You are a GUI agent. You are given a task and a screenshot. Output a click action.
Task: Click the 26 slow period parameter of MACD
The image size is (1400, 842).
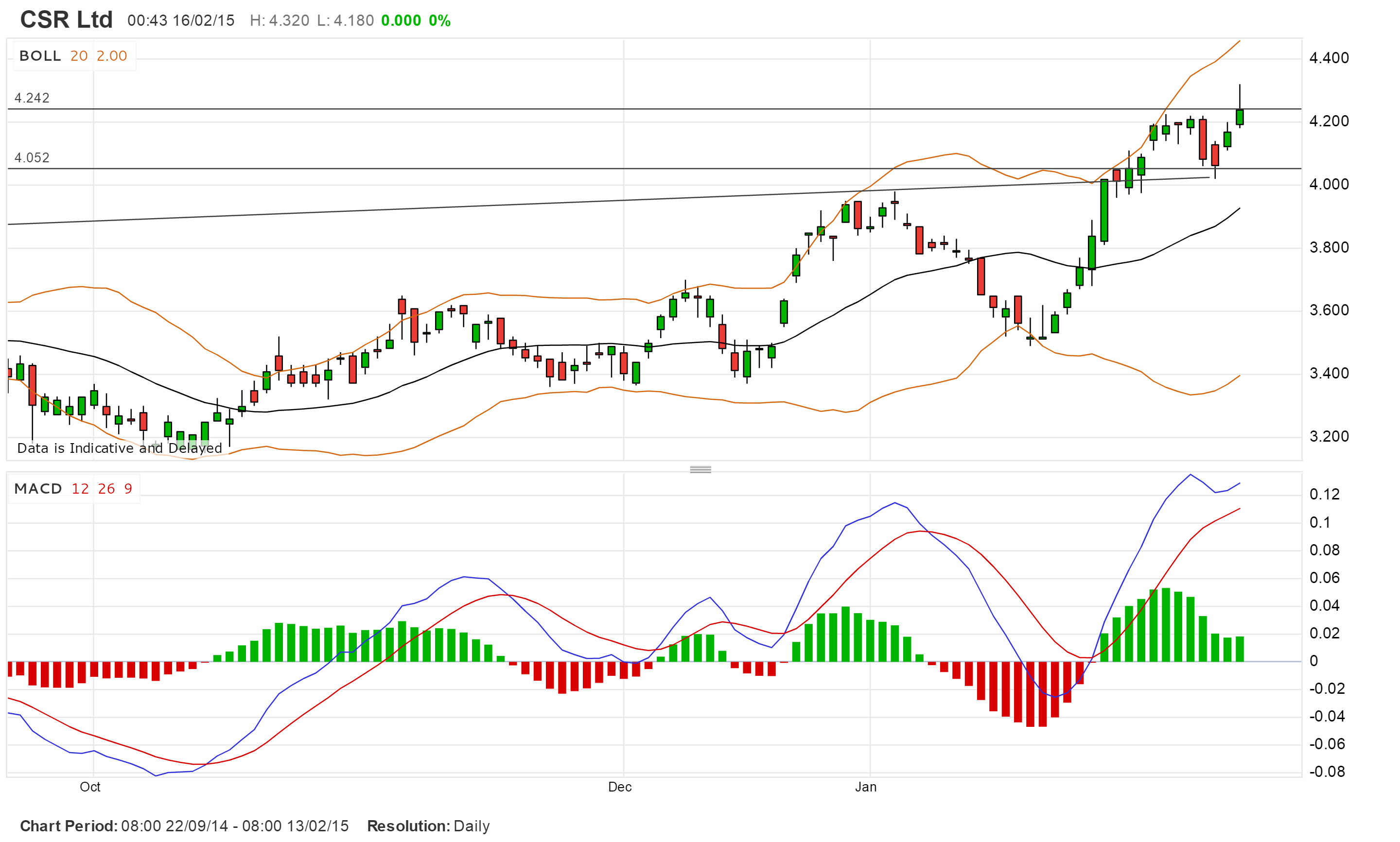click(106, 488)
